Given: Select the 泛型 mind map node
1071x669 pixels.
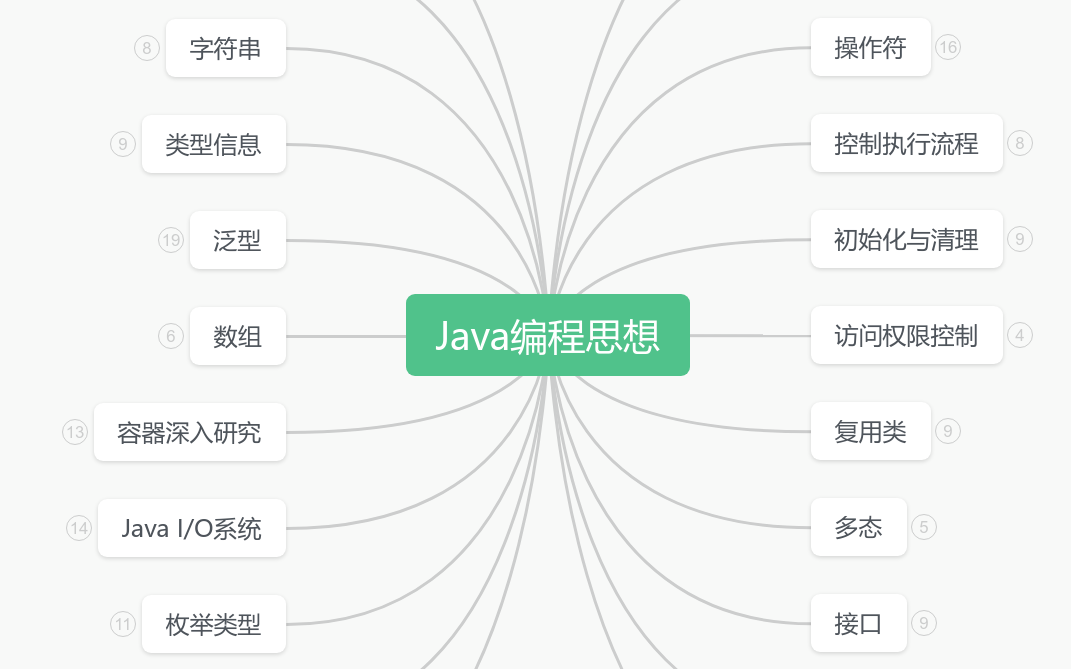Looking at the screenshot, I should pyautogui.click(x=238, y=240).
